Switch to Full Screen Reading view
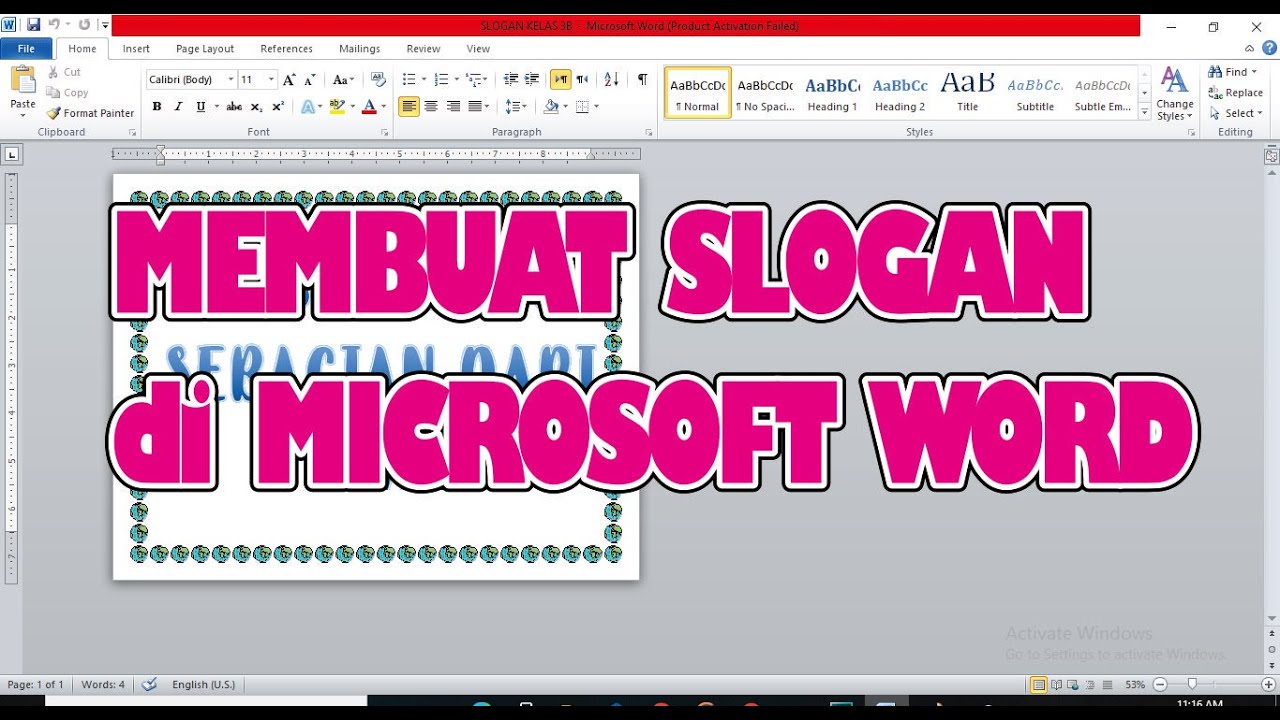The height and width of the screenshot is (720, 1280). click(1056, 685)
